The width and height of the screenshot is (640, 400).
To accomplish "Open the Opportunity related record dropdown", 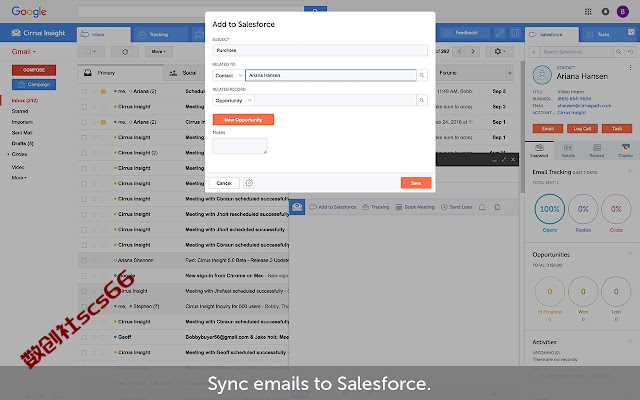I will pyautogui.click(x=233, y=100).
